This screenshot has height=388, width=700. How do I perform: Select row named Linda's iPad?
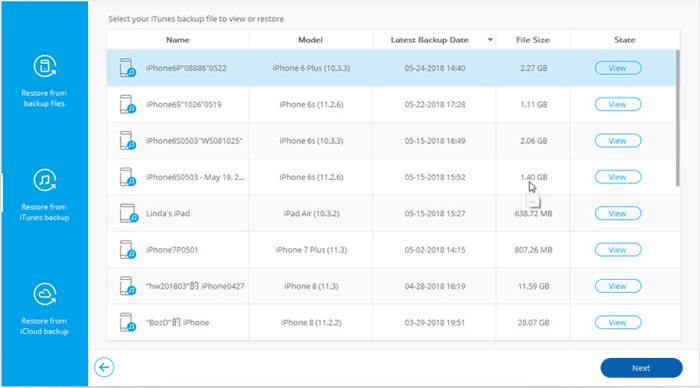[x=393, y=213]
